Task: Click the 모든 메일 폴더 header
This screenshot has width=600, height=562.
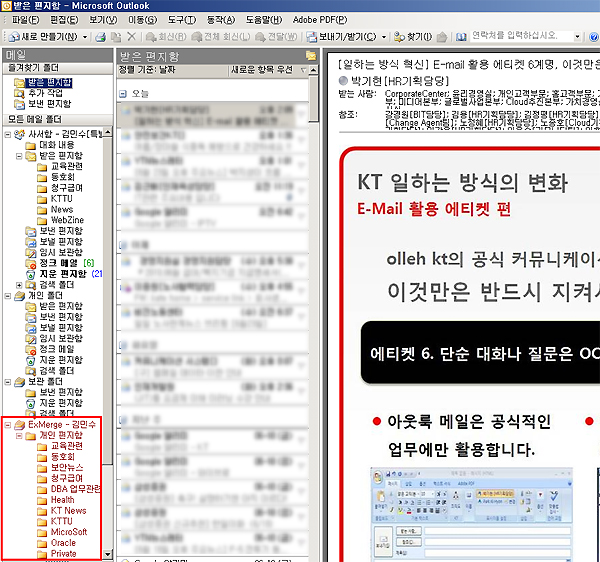Action: (58, 119)
